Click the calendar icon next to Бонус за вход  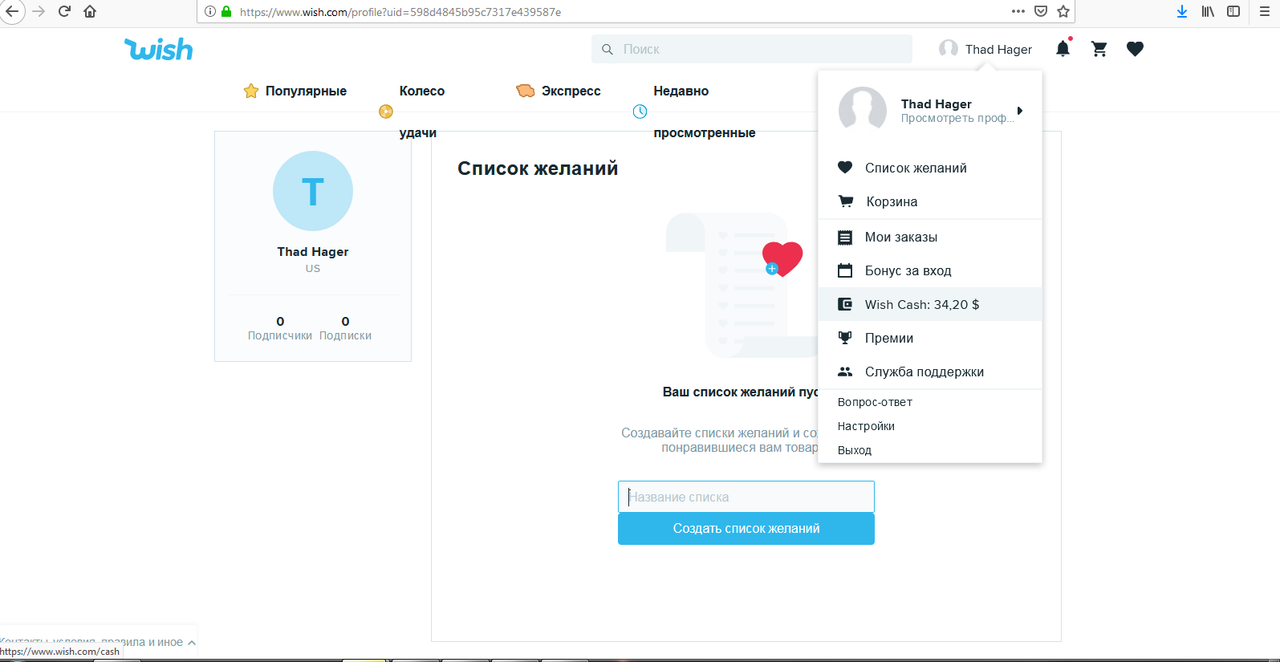point(845,270)
